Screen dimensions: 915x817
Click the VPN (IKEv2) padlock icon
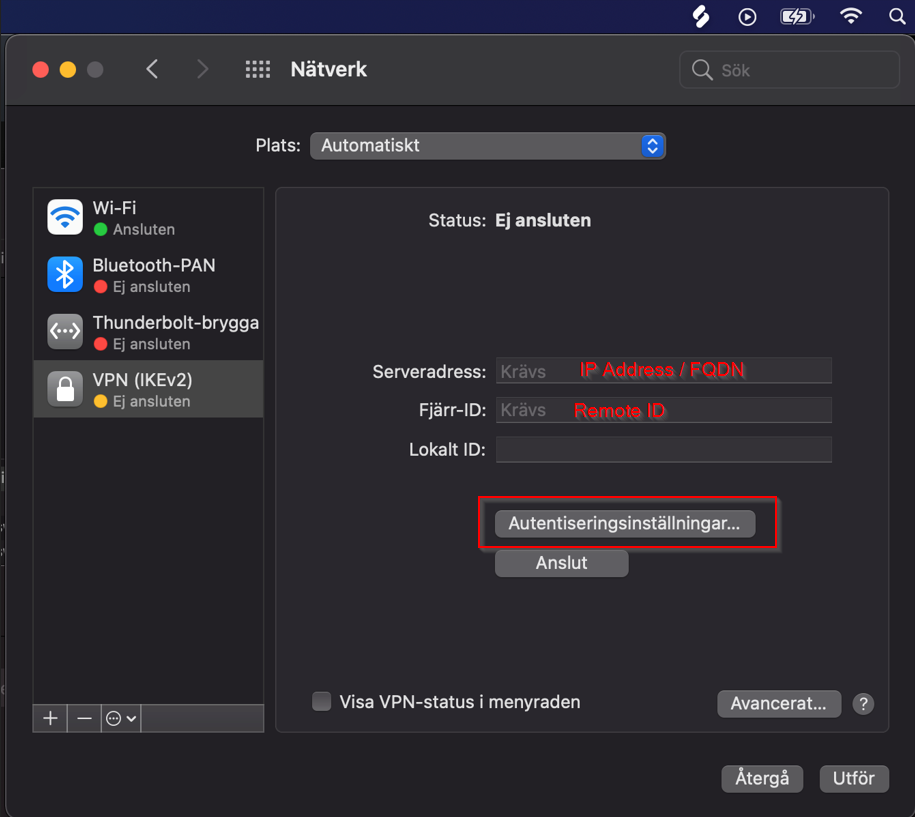pyautogui.click(x=65, y=389)
